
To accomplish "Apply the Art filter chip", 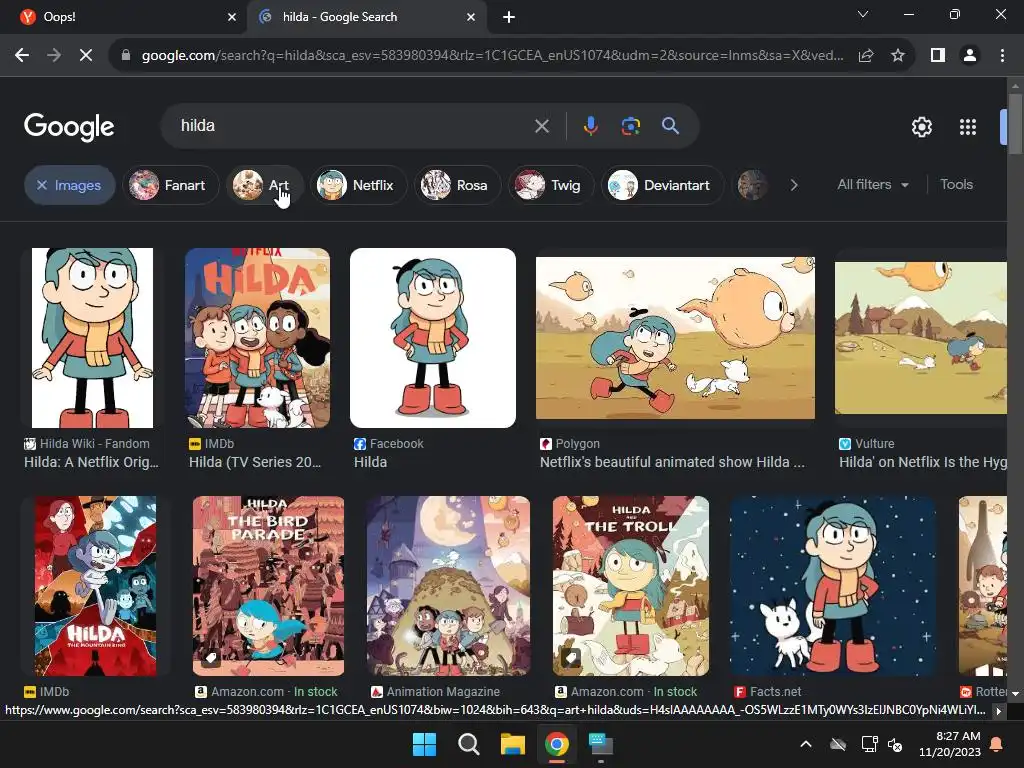I will 264,185.
